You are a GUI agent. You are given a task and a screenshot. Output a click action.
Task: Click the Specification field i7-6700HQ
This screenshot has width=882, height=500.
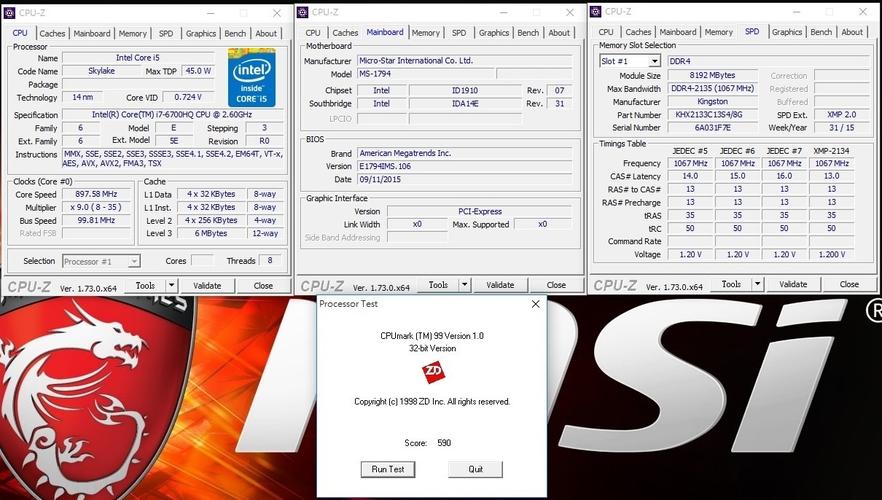tap(172, 115)
